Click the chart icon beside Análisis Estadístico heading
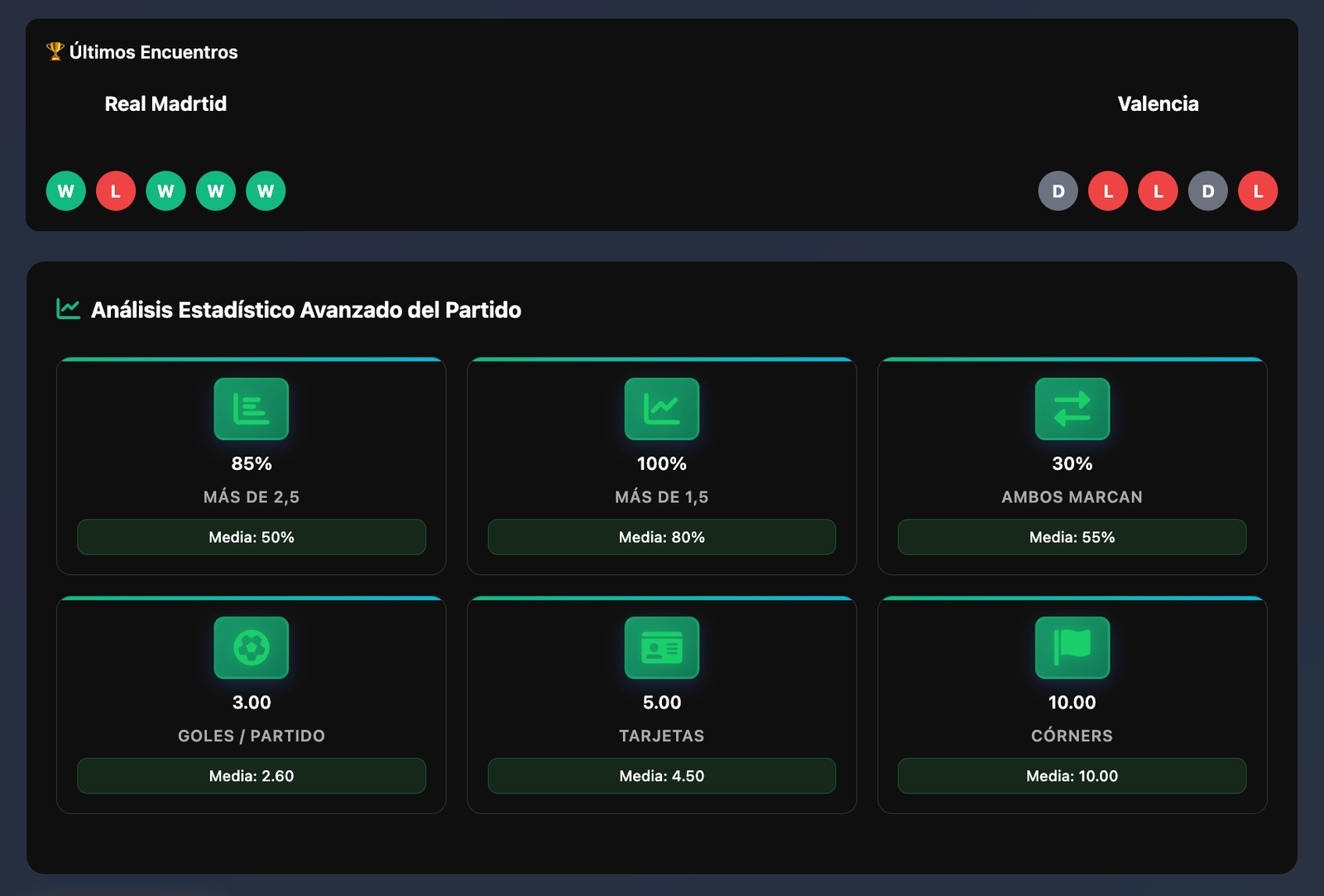The height and width of the screenshot is (896, 1324). coord(68,309)
